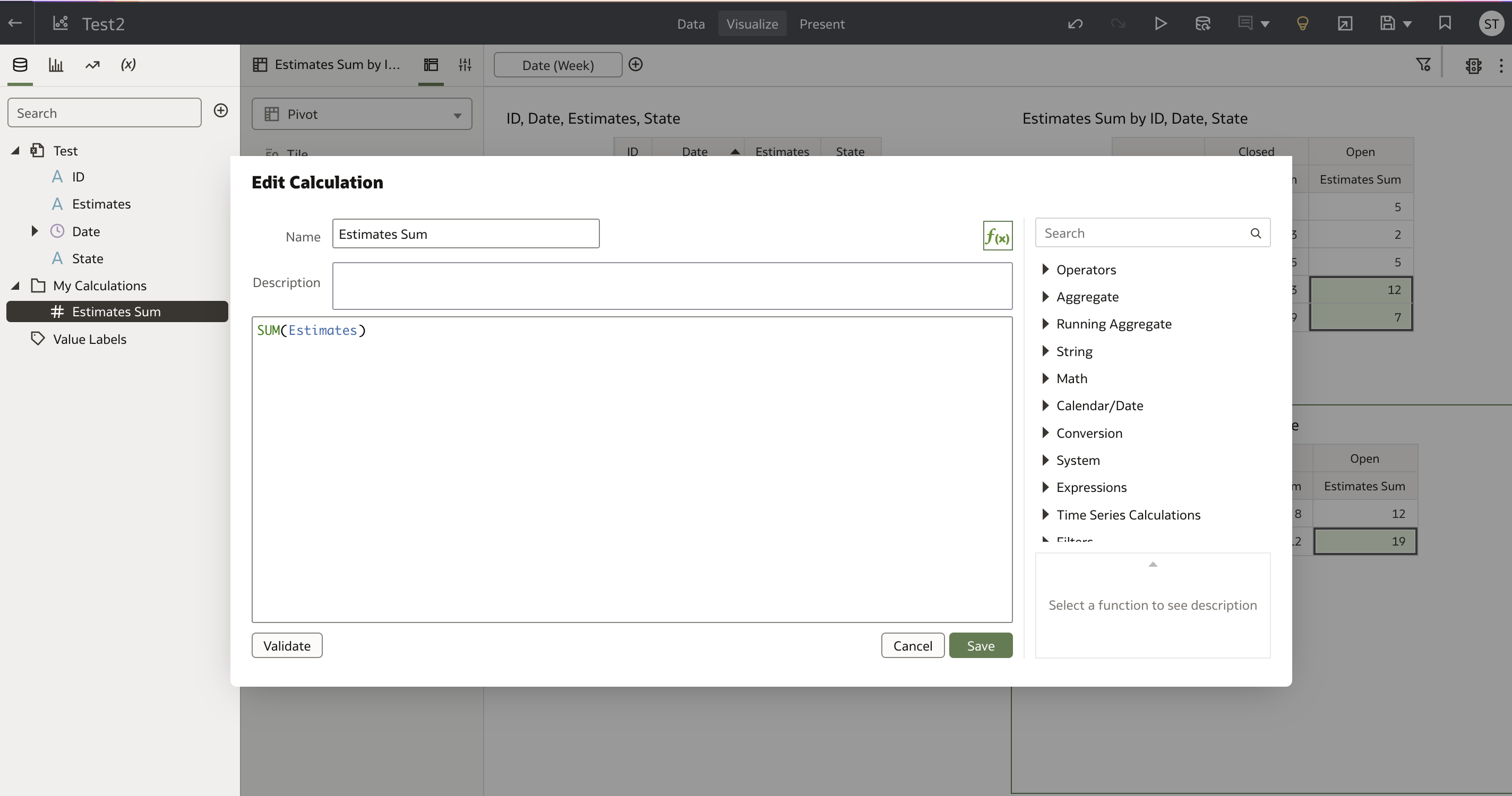The height and width of the screenshot is (796, 1512).
Task: Click the Description text area
Action: pos(672,285)
